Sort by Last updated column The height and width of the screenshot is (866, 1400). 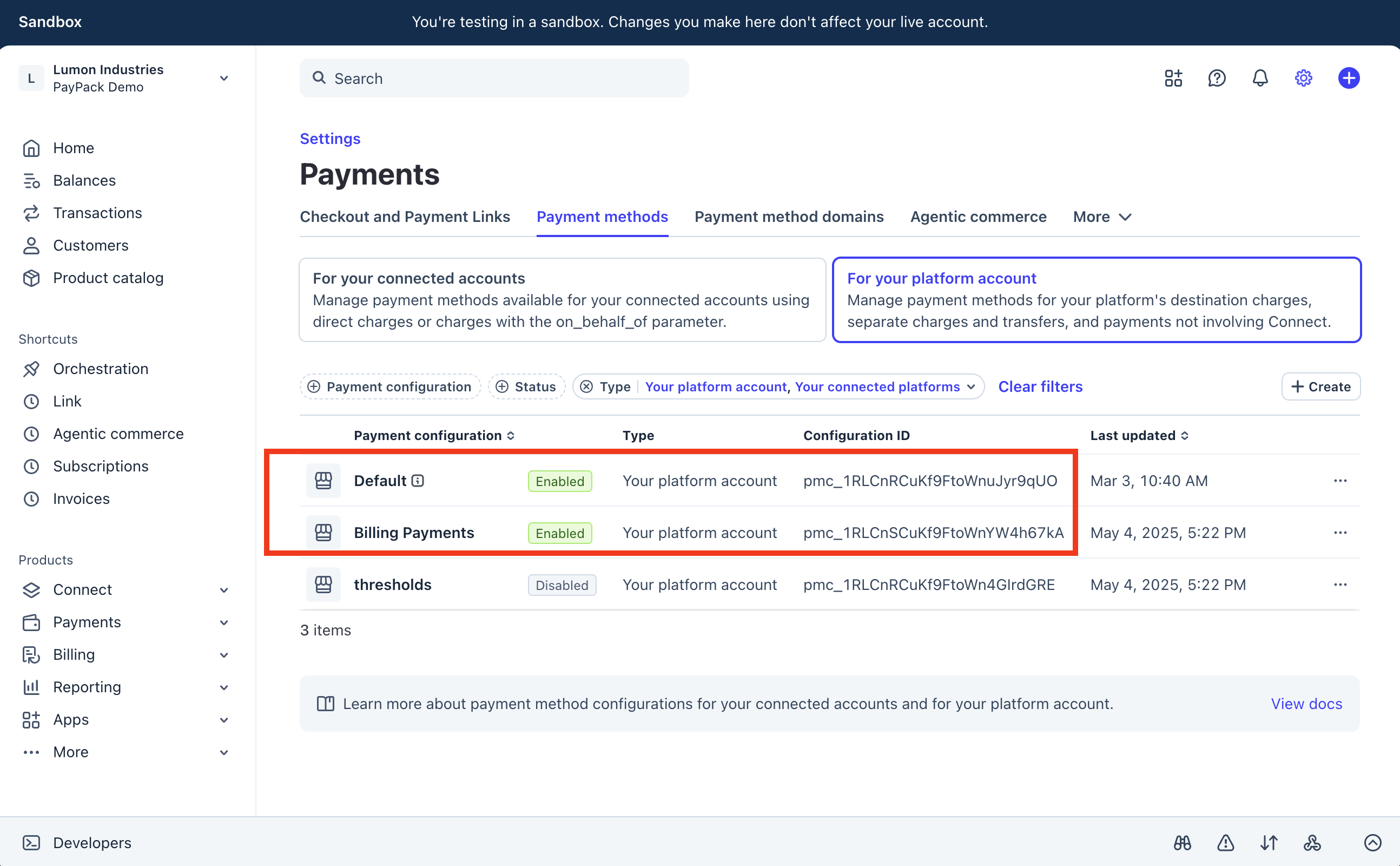click(1139, 435)
